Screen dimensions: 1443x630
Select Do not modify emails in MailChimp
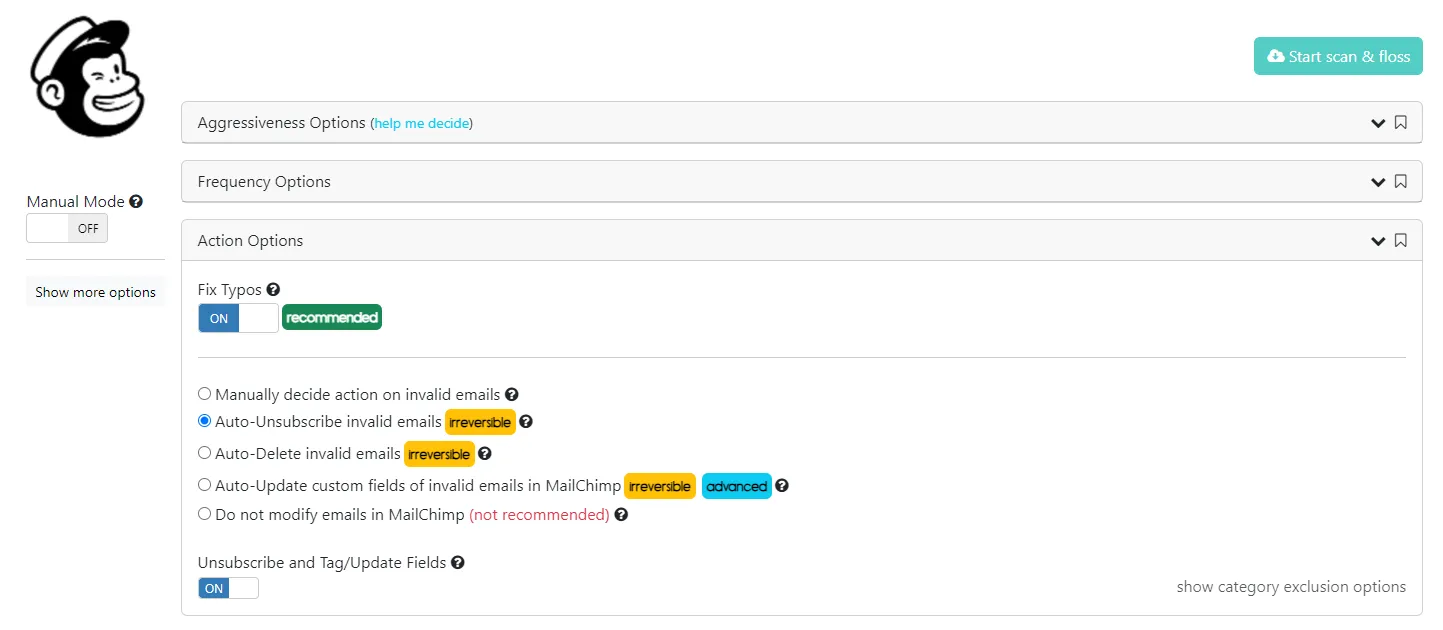[x=205, y=514]
